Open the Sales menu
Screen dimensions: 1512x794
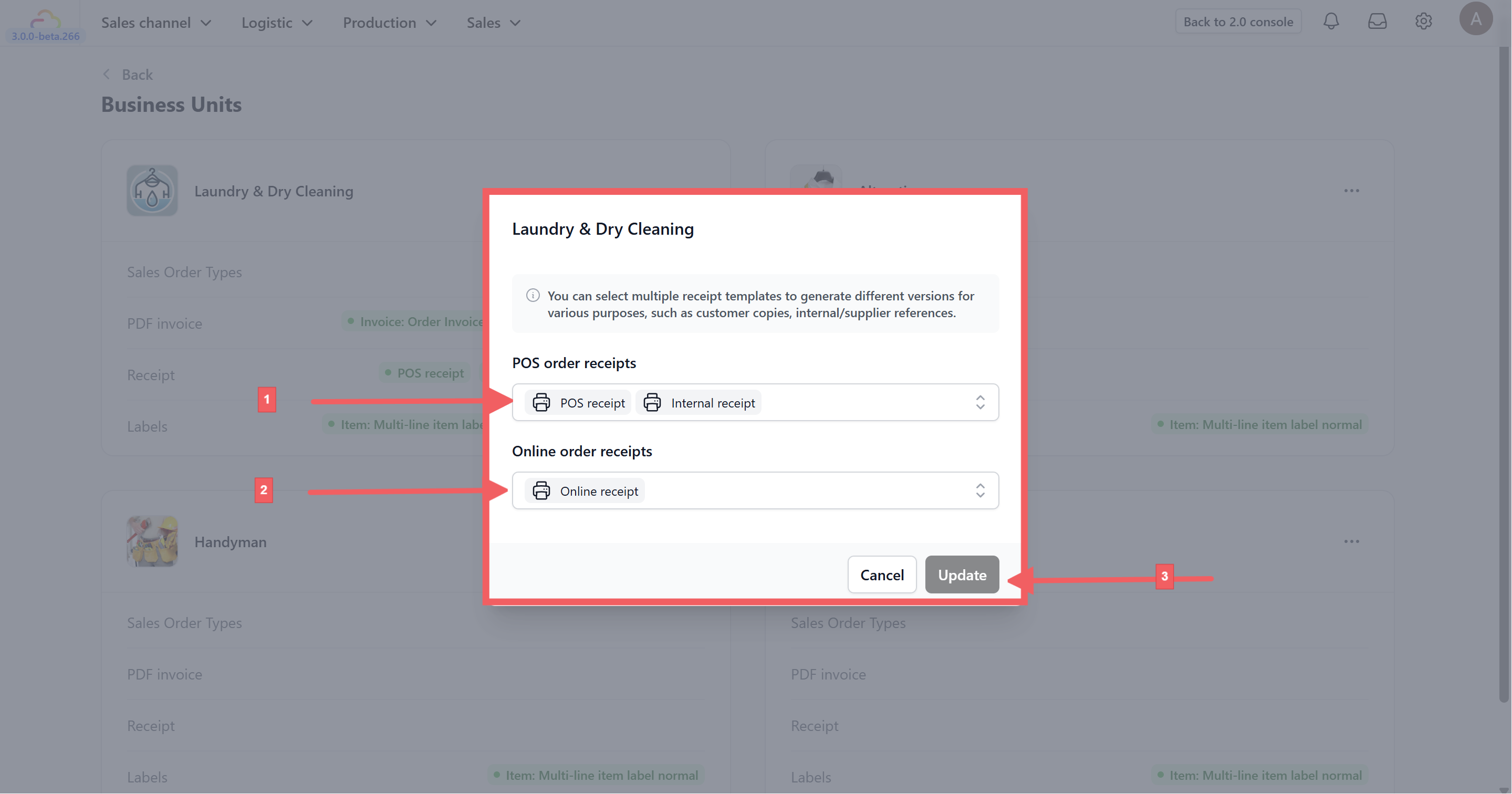click(493, 23)
